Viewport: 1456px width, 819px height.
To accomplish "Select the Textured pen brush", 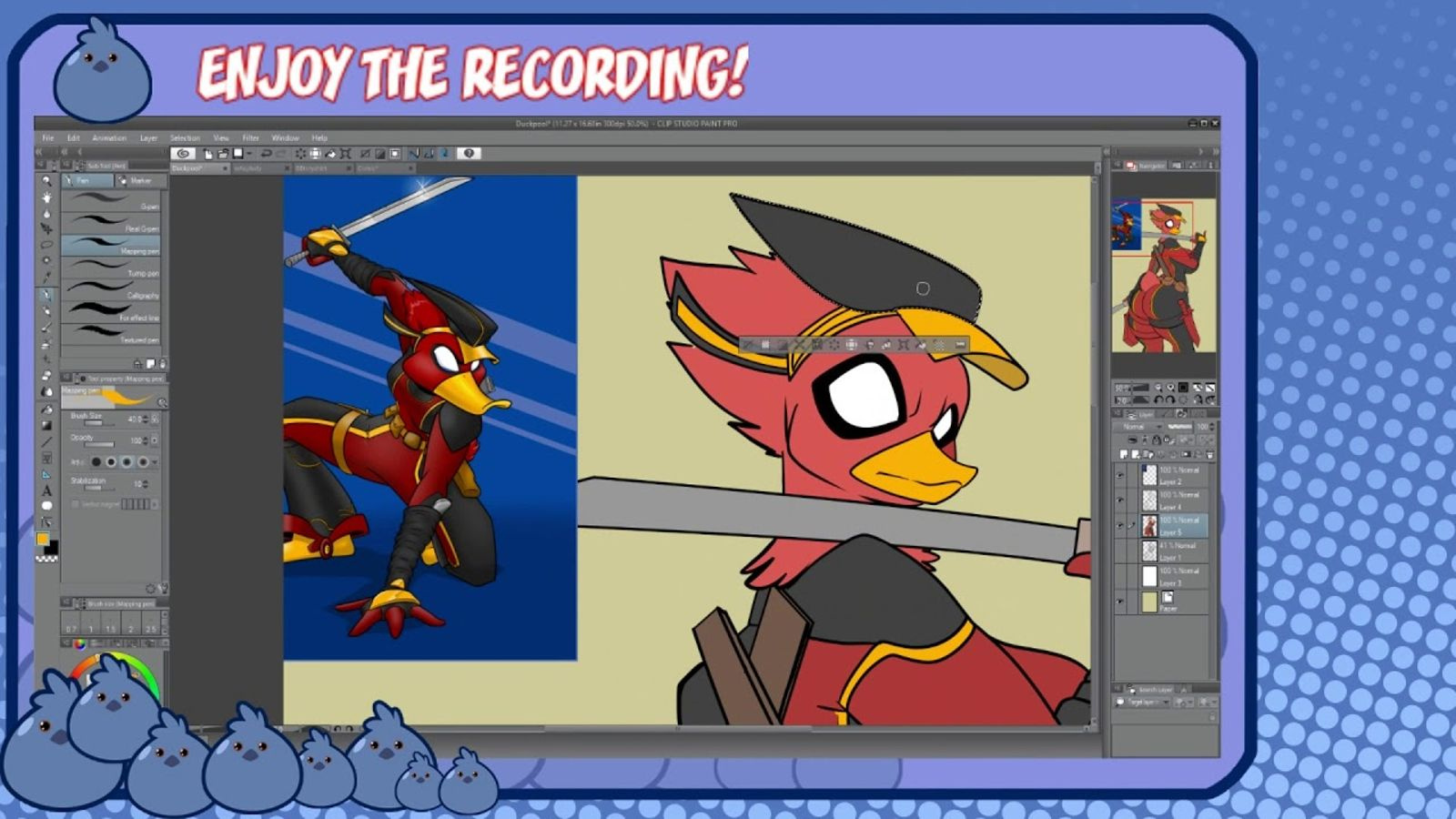I will (x=111, y=335).
